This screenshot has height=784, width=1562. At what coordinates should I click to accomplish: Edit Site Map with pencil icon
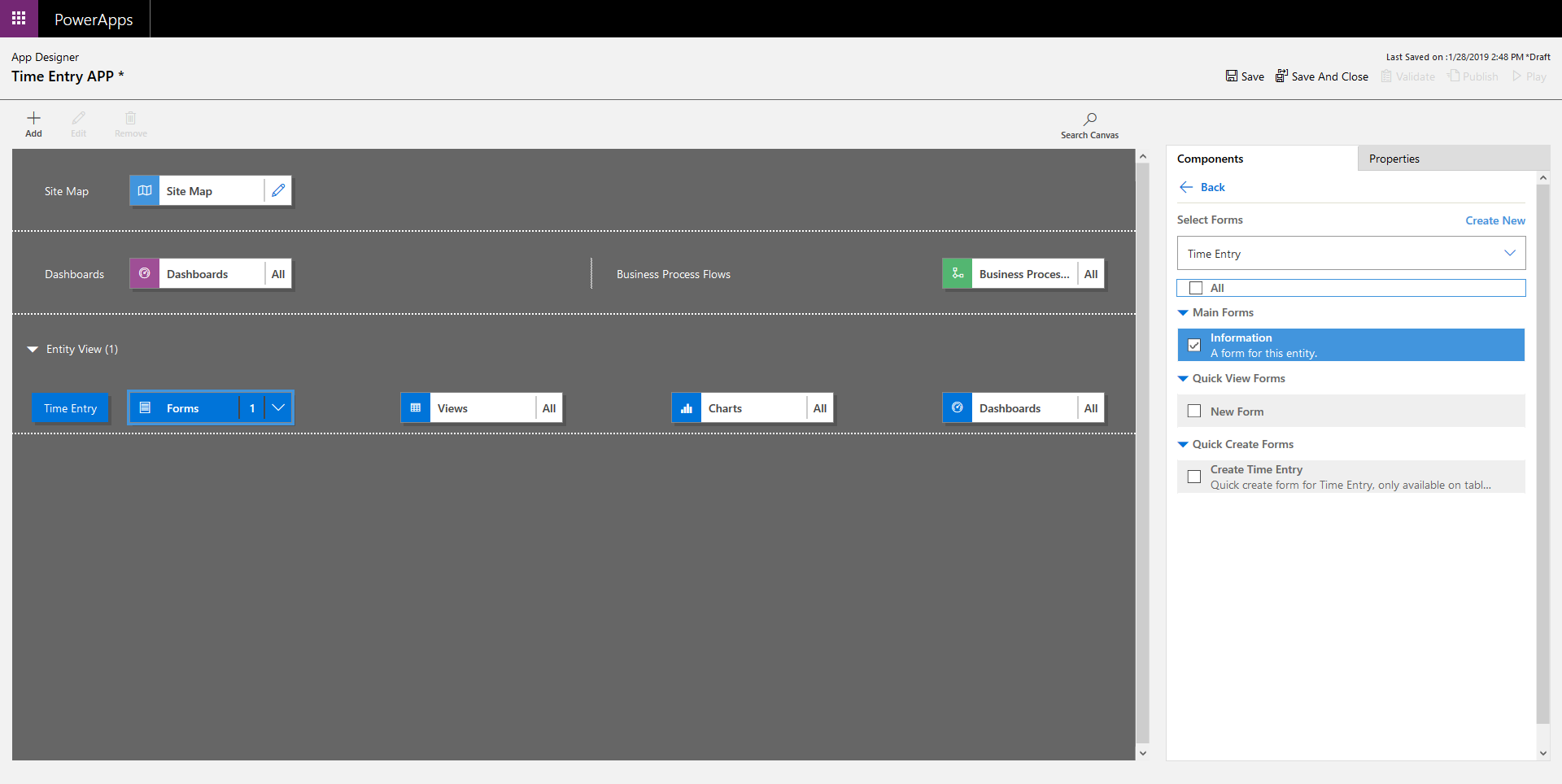coord(278,191)
